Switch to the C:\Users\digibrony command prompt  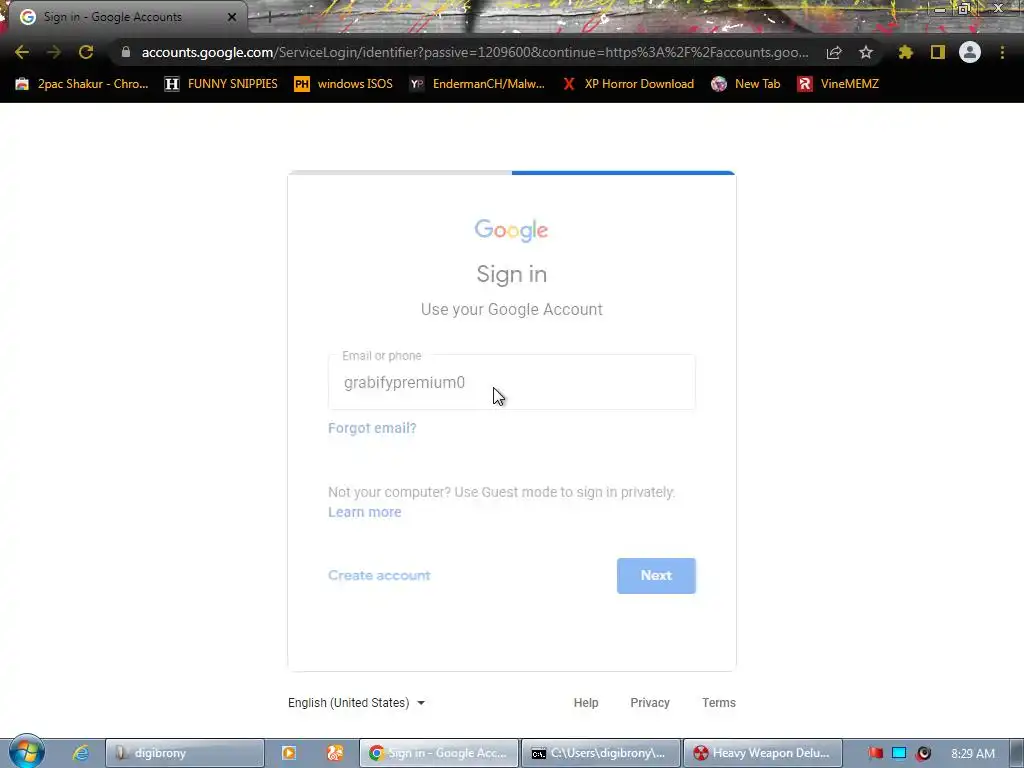(x=601, y=753)
